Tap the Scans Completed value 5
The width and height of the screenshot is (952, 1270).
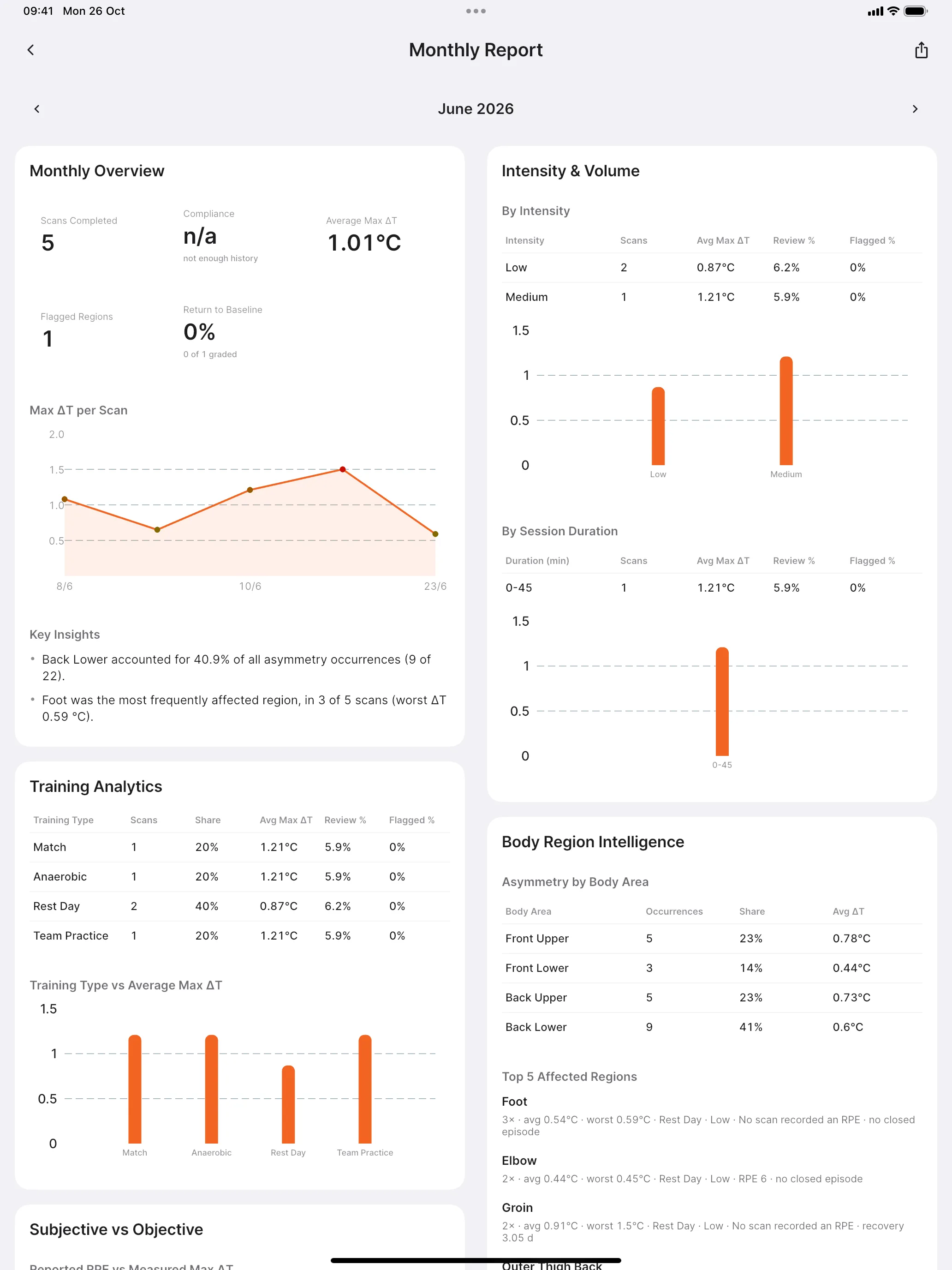tap(48, 243)
